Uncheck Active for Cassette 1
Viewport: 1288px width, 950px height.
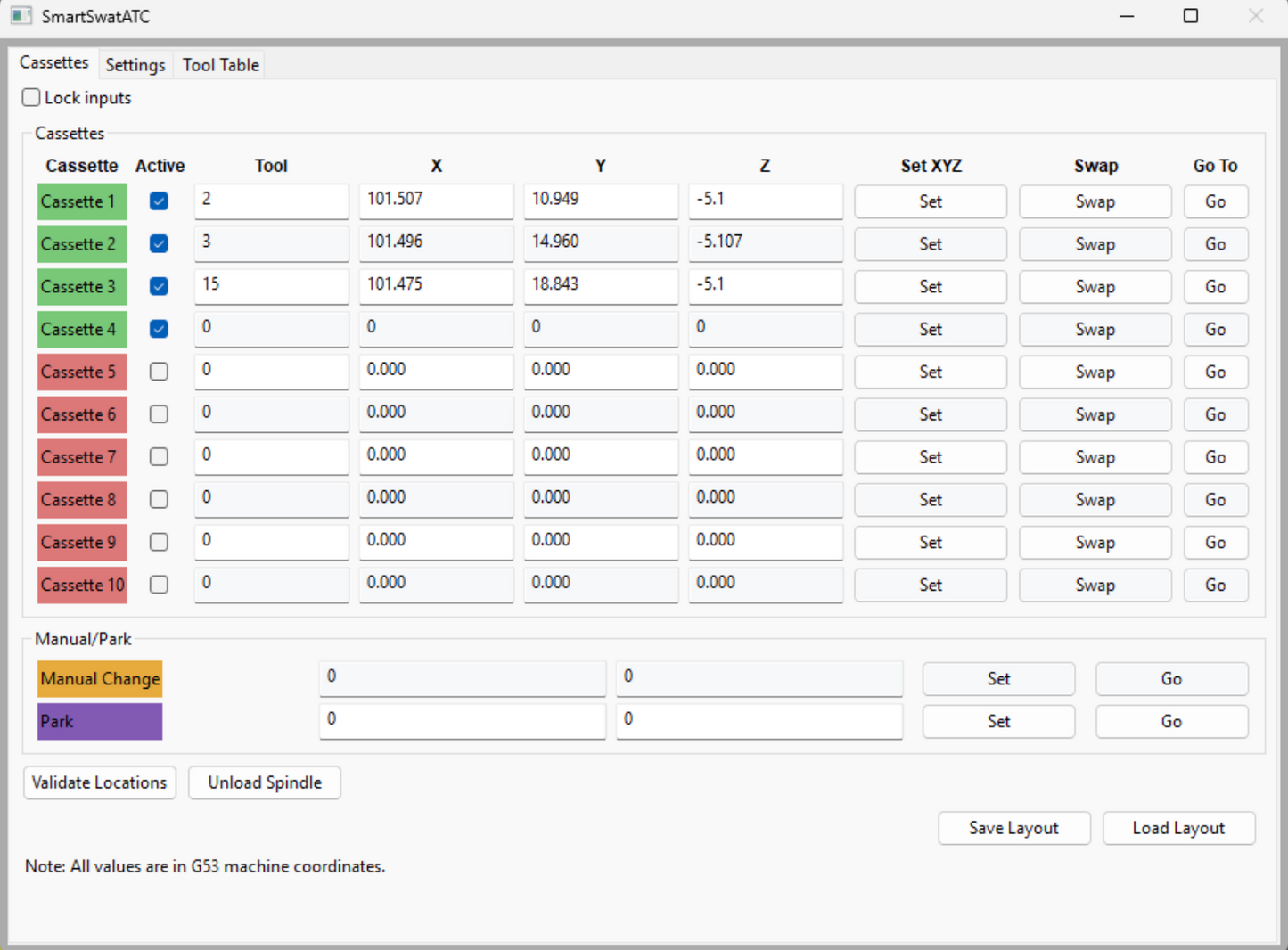point(159,201)
